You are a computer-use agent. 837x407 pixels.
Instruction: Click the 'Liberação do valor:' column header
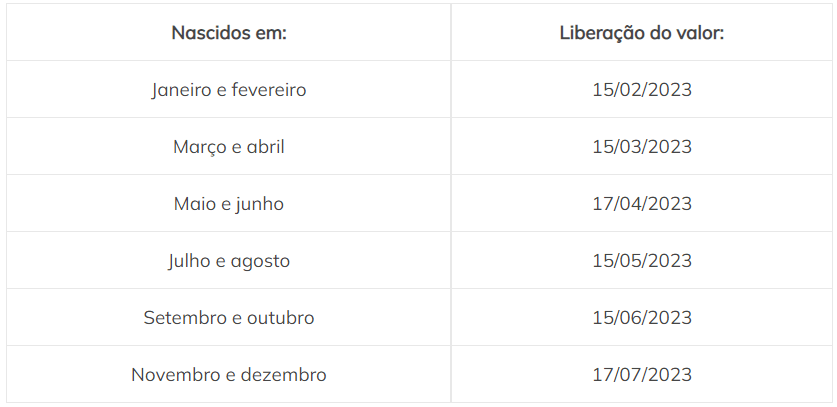pyautogui.click(x=642, y=33)
